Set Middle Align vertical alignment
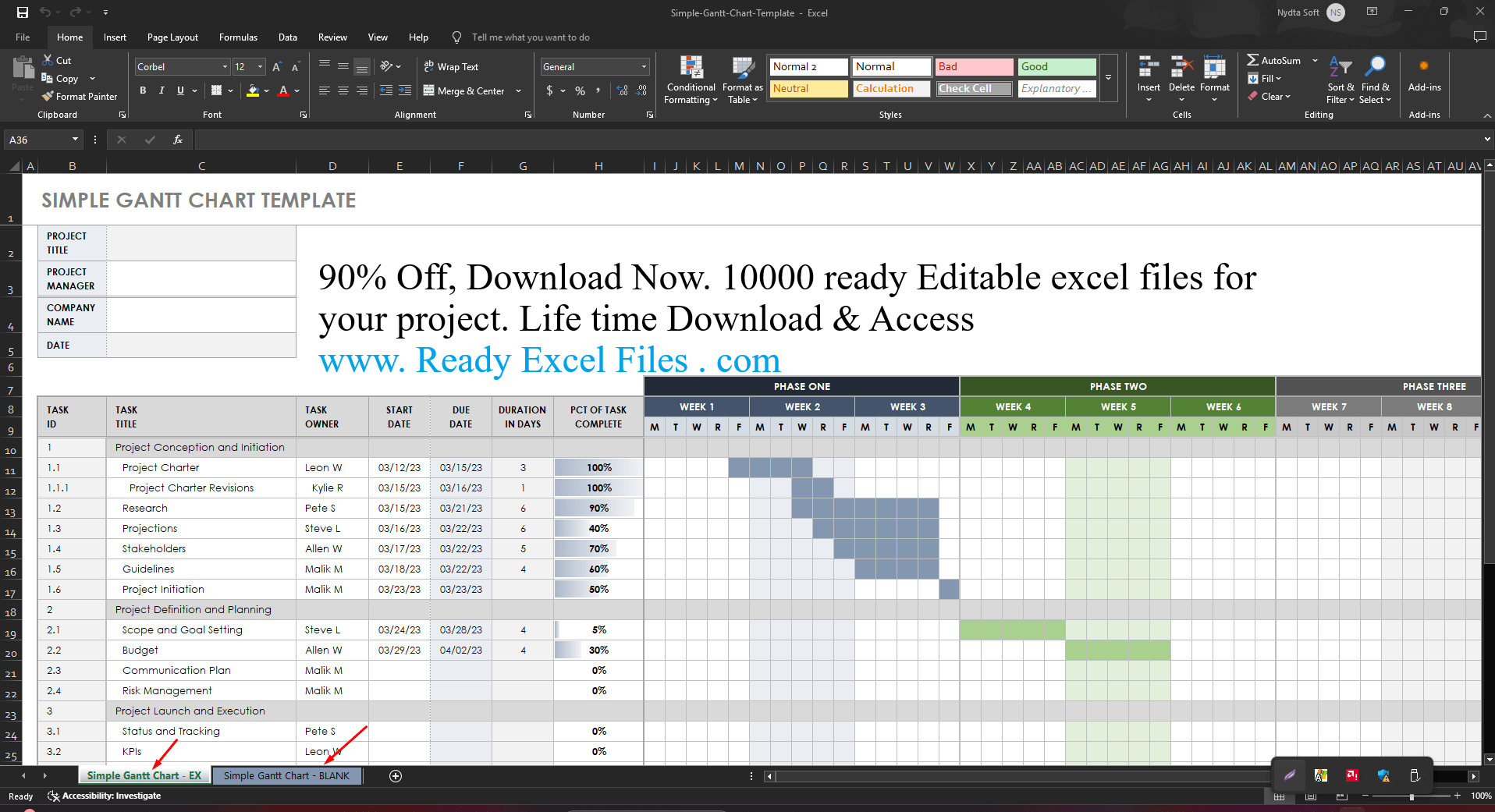 point(343,67)
